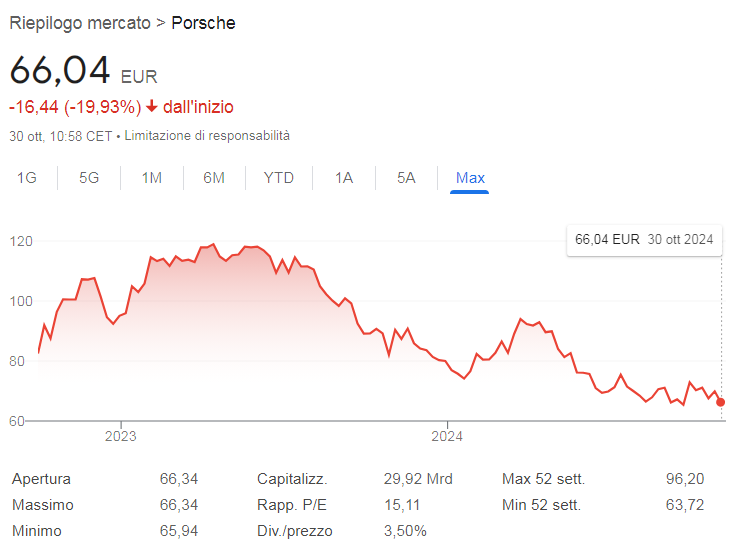The image size is (744, 551).
Task: Click the red endpoint dot on chart
Action: click(x=721, y=402)
